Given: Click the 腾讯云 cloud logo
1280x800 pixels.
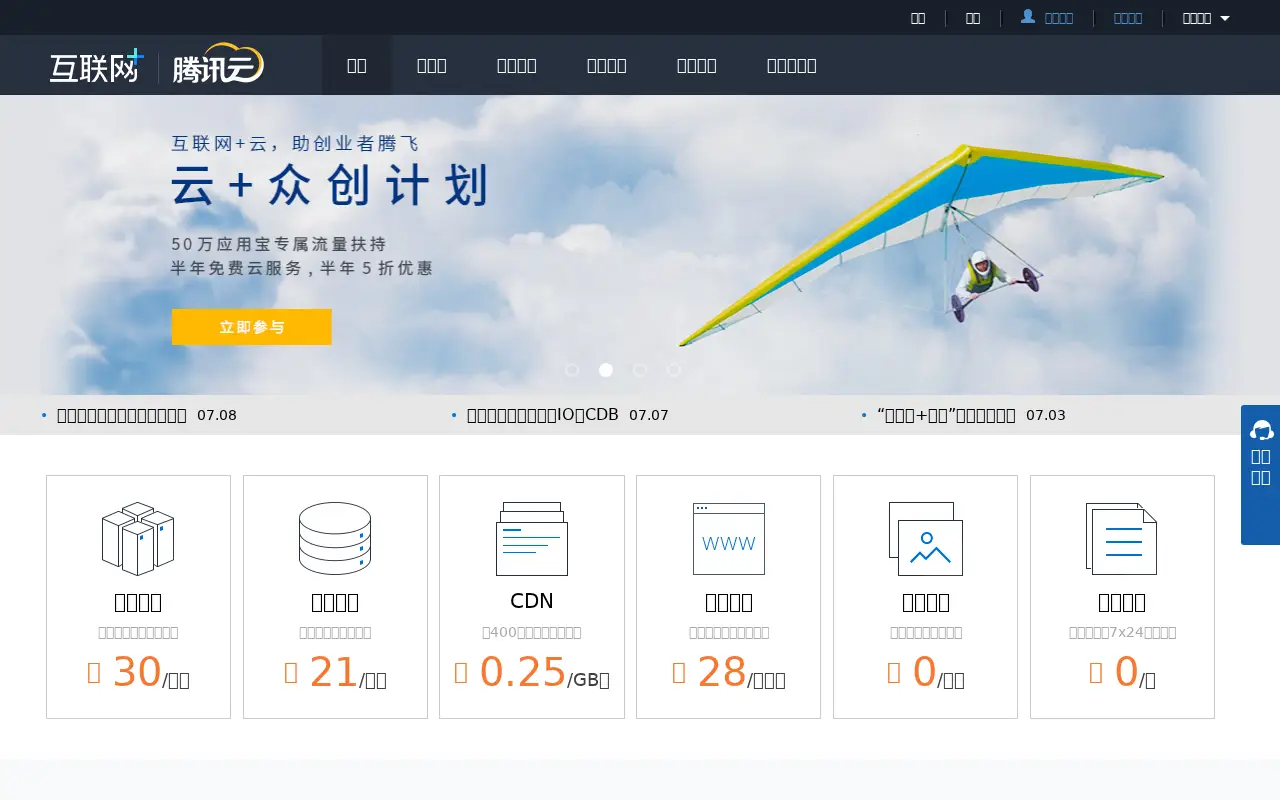Looking at the screenshot, I should [x=218, y=64].
